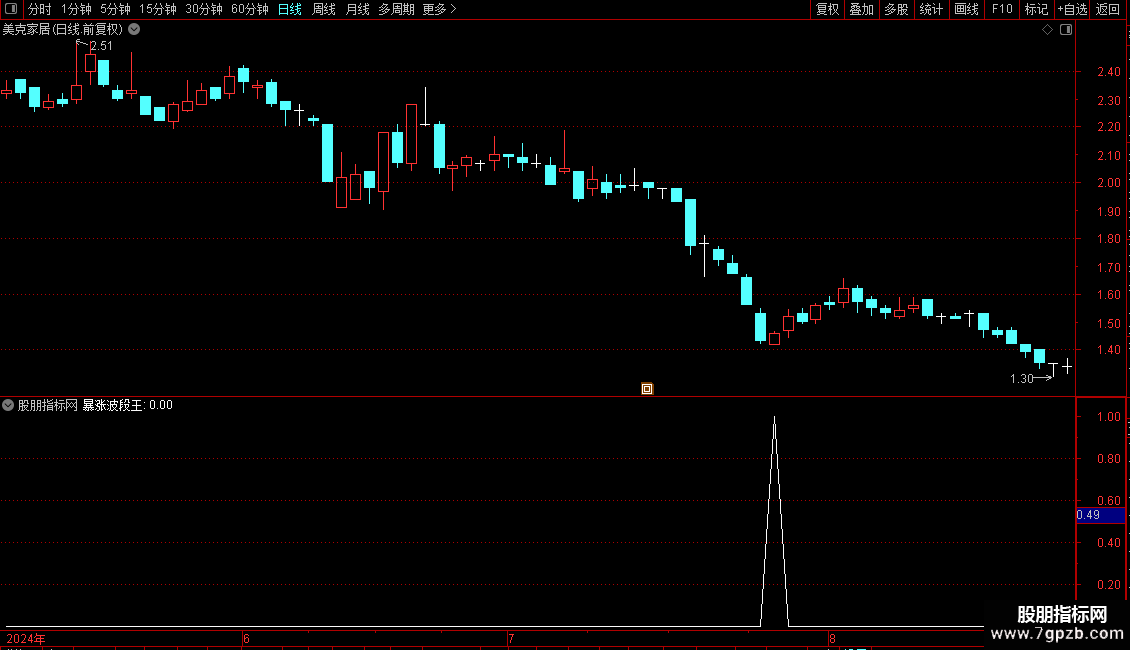Select the 15分钟 period tab

158,9
